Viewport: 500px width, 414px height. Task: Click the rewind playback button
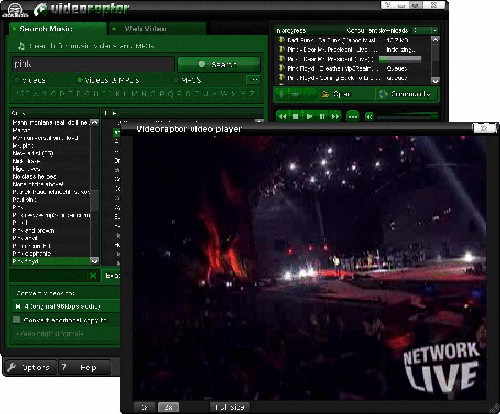[x=282, y=117]
